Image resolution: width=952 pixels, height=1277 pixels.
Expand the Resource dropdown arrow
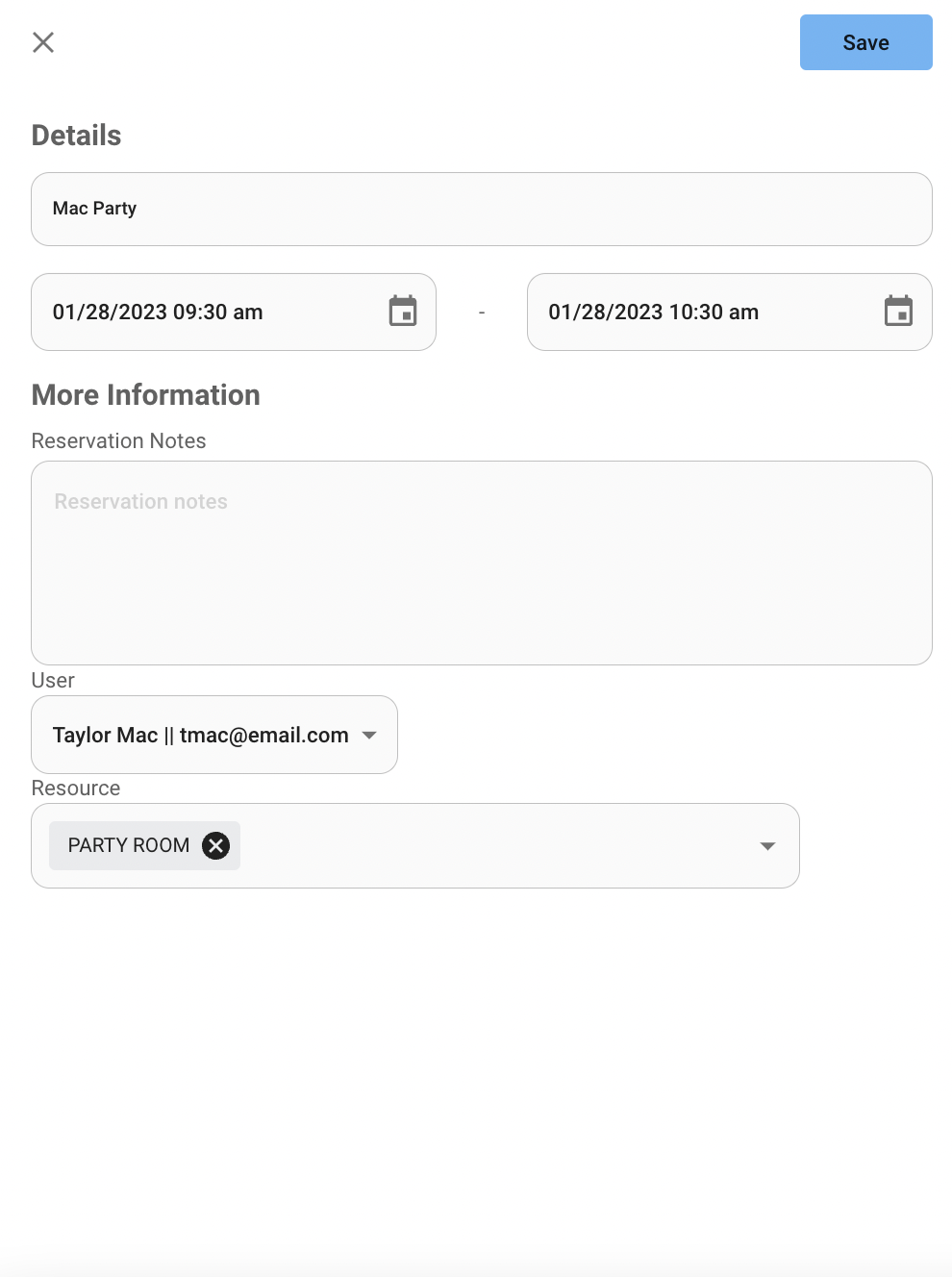point(767,846)
